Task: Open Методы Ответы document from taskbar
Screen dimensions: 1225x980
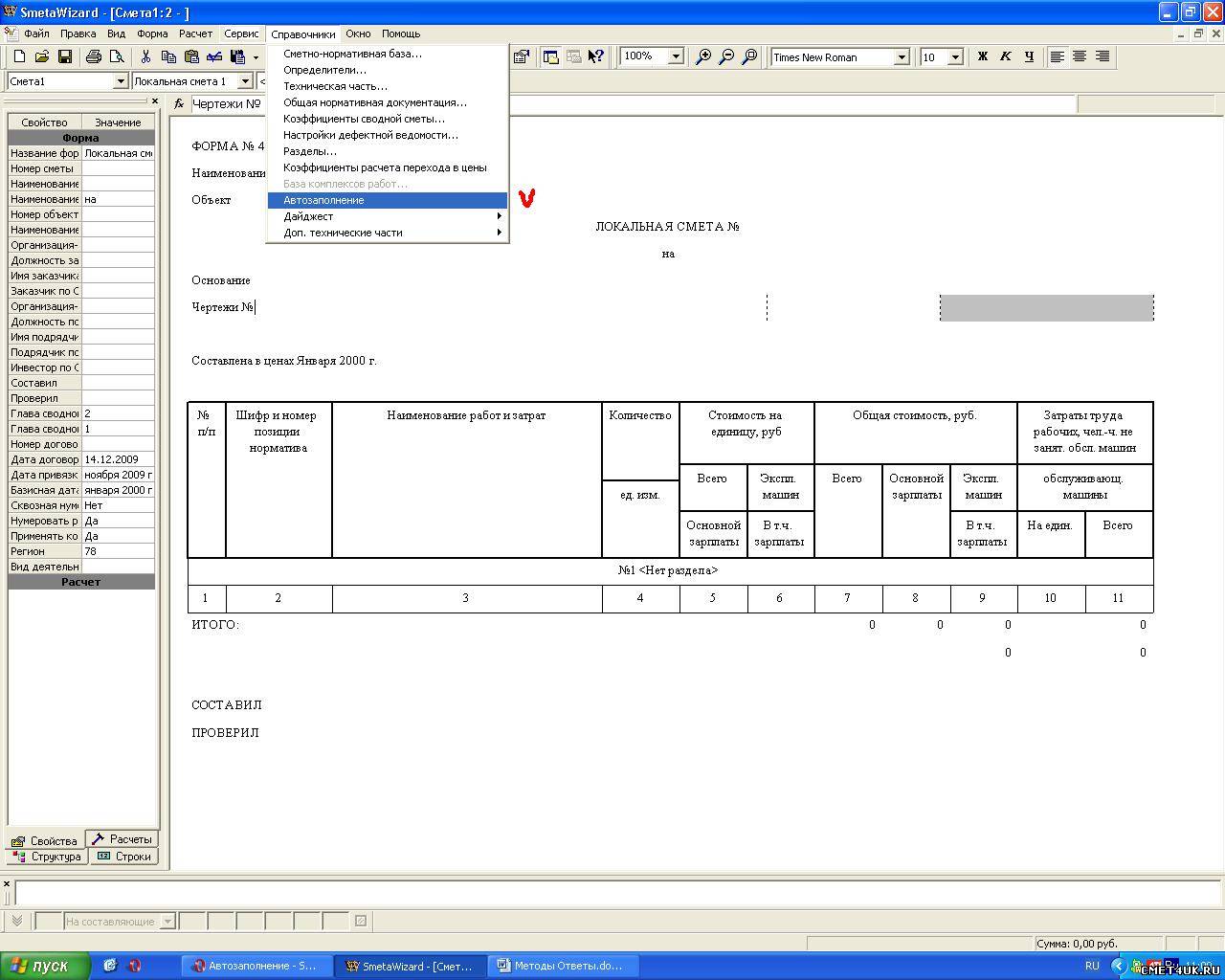Action: click(559, 966)
